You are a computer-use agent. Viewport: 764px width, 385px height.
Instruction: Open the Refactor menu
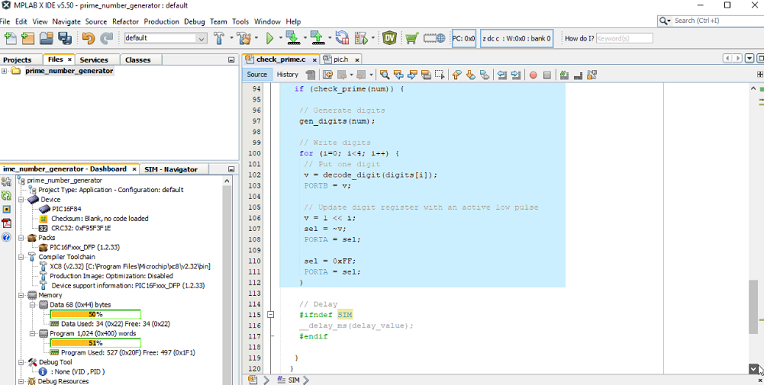pyautogui.click(x=125, y=21)
